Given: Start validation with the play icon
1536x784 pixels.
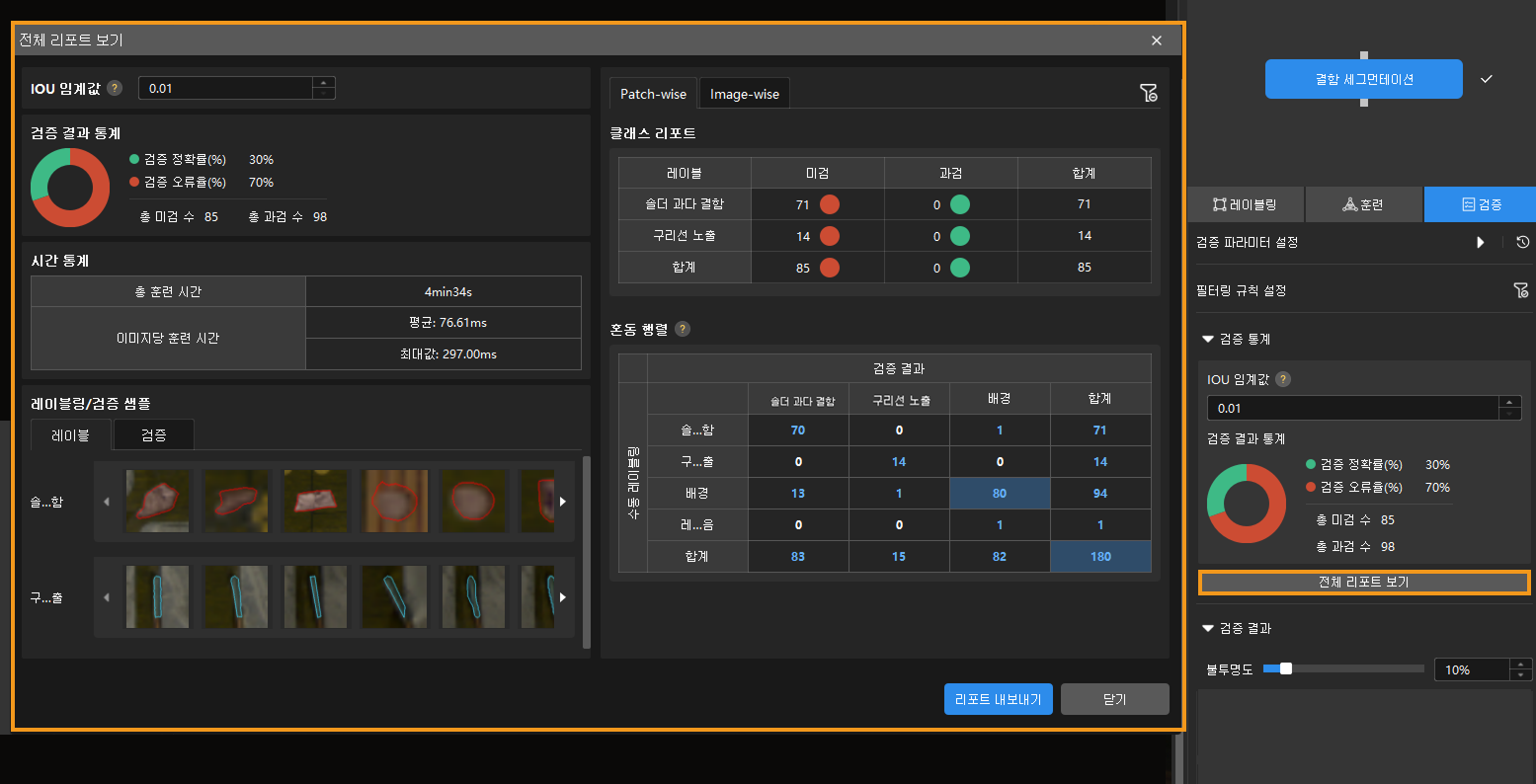Looking at the screenshot, I should tap(1480, 242).
